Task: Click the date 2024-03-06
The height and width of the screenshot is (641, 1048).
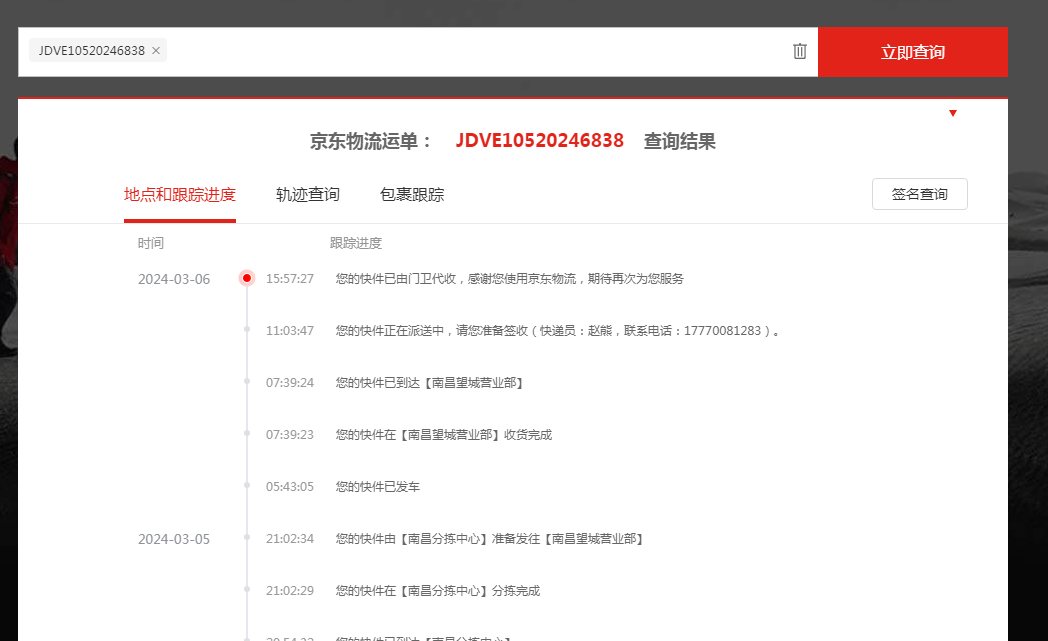Action: tap(174, 279)
